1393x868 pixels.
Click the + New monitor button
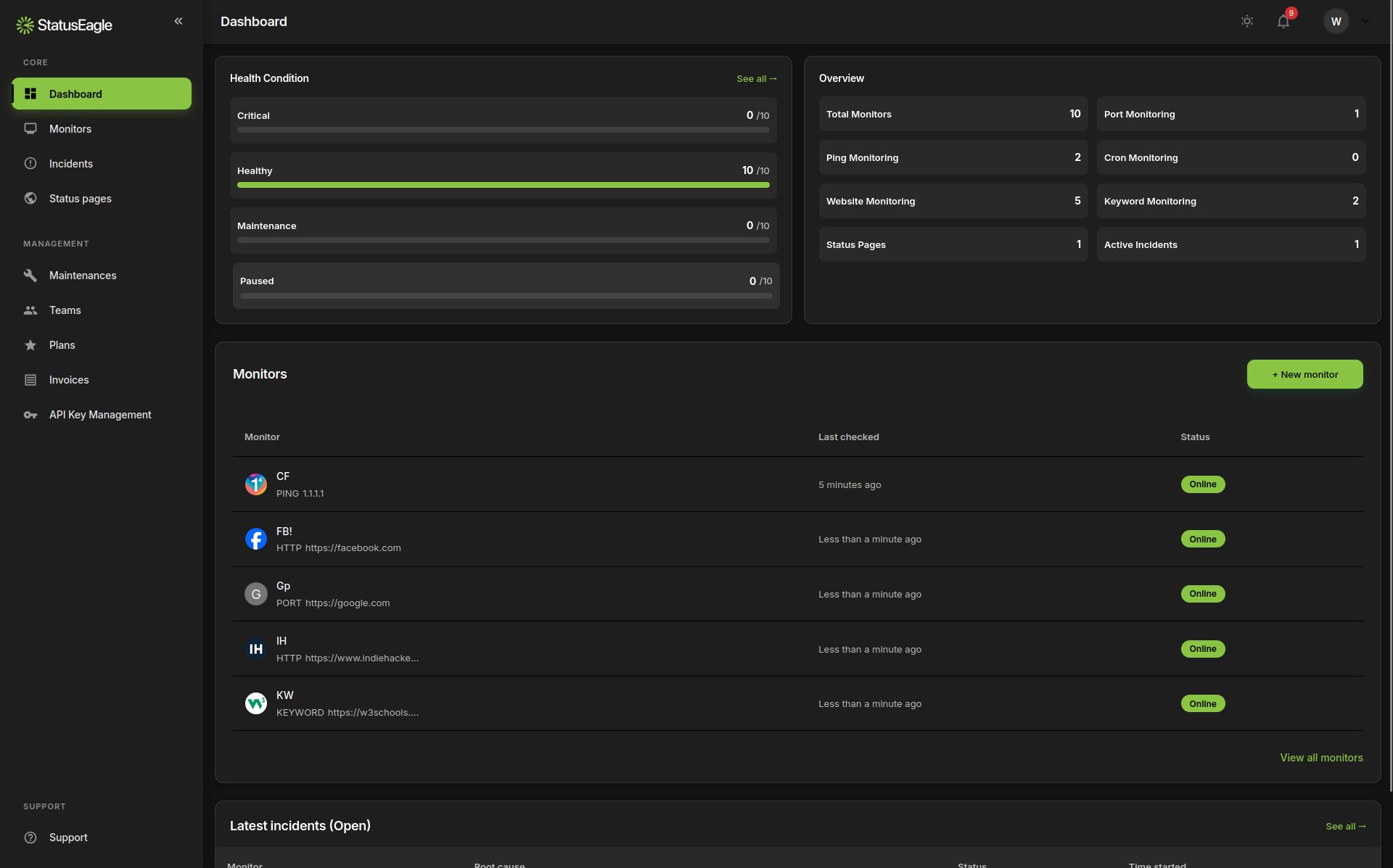coord(1304,374)
